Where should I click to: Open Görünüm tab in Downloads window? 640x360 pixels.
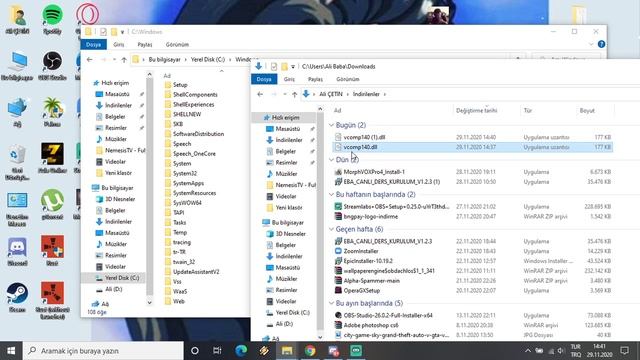(x=348, y=79)
